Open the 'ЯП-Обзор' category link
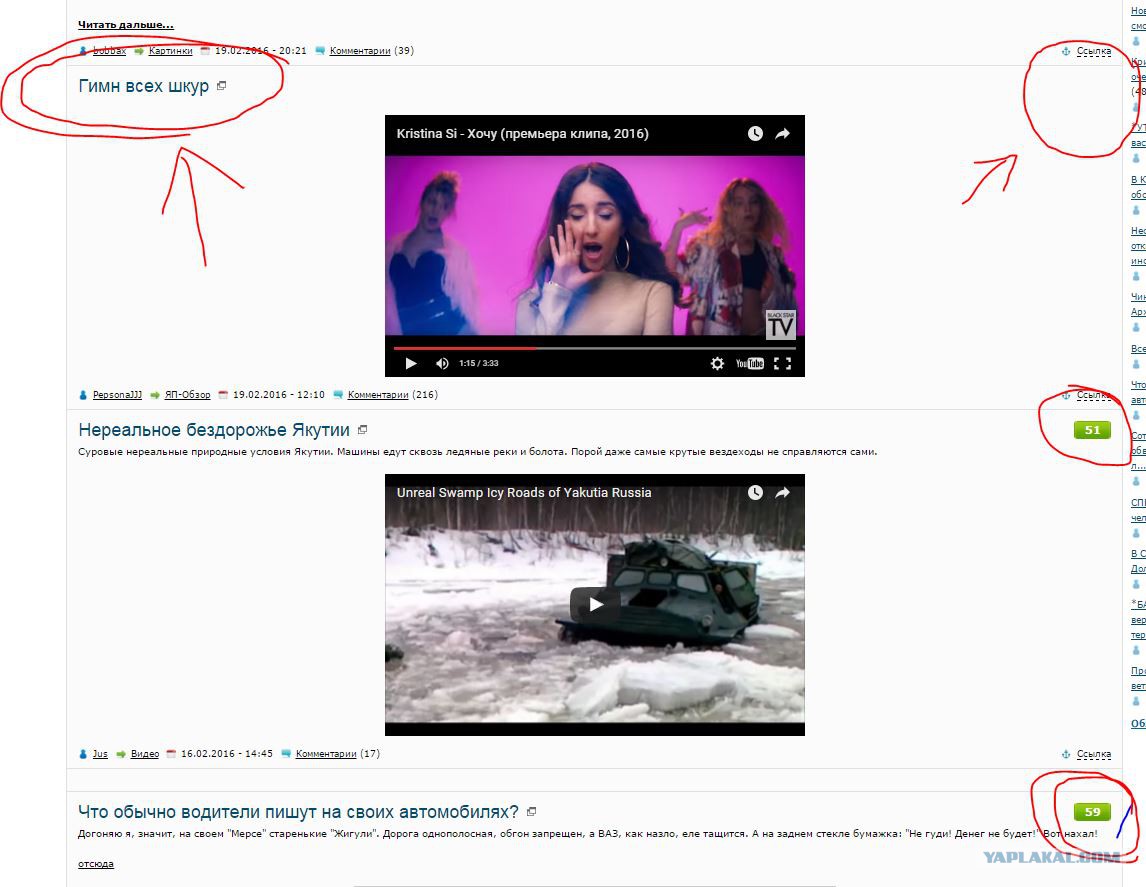Image resolution: width=1146 pixels, height=887 pixels. (187, 395)
